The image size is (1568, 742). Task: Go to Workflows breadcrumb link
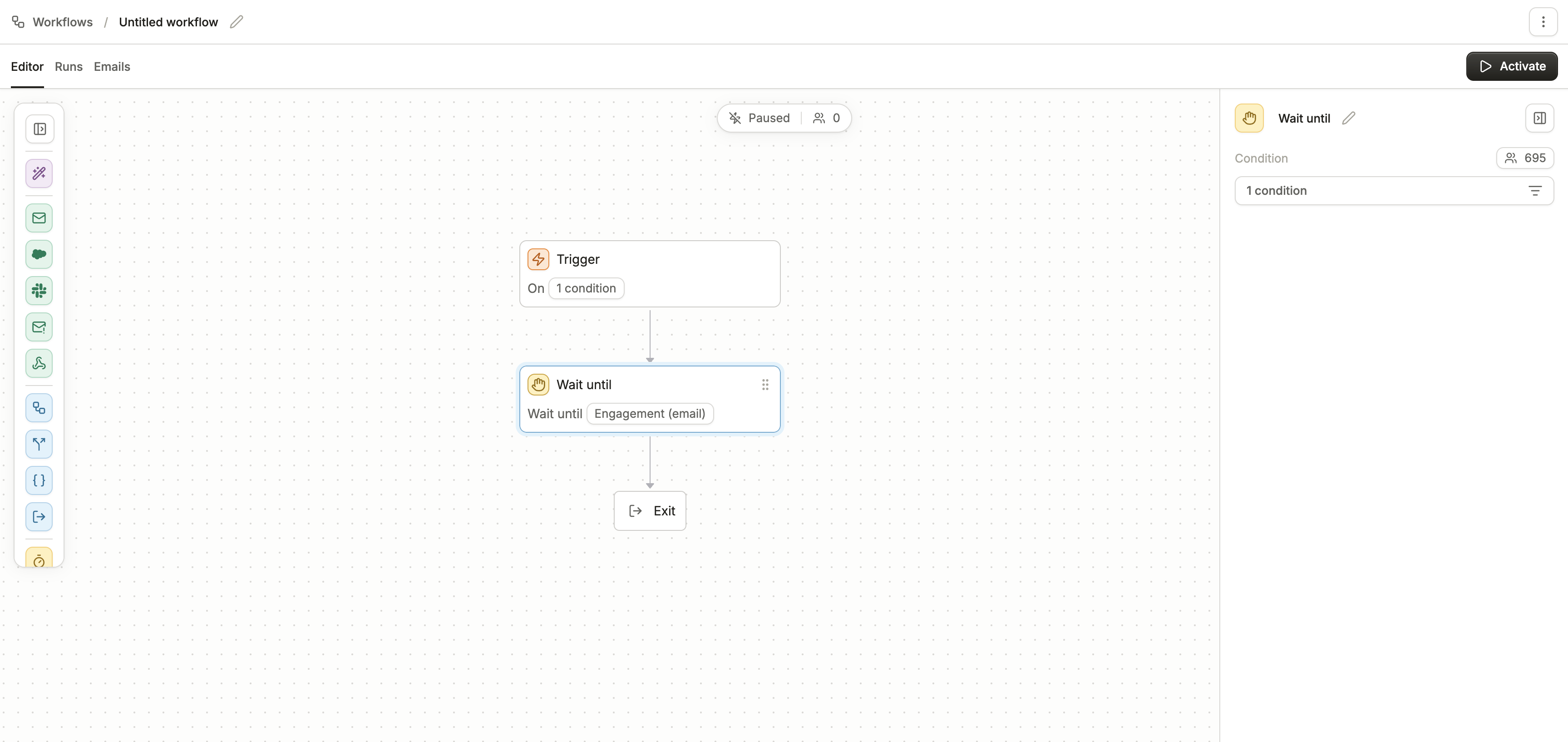[x=62, y=22]
